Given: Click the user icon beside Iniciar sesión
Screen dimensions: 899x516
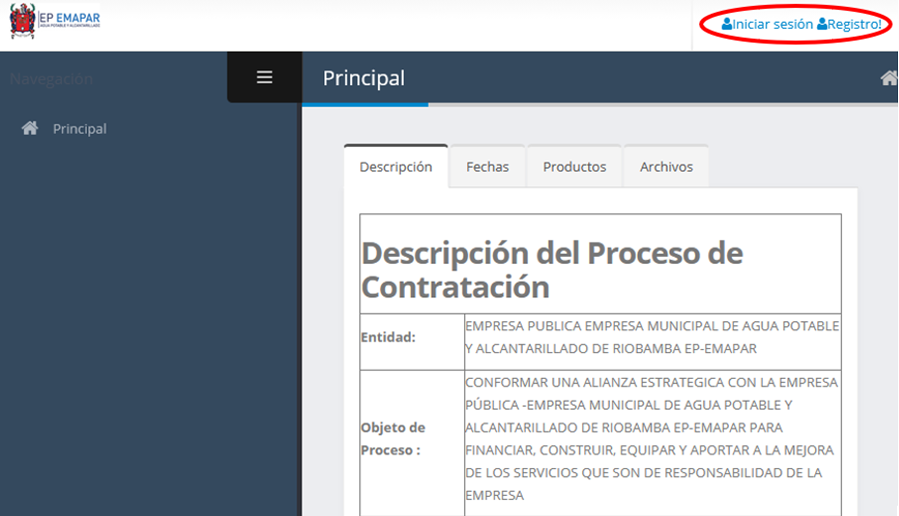Looking at the screenshot, I should coord(727,24).
